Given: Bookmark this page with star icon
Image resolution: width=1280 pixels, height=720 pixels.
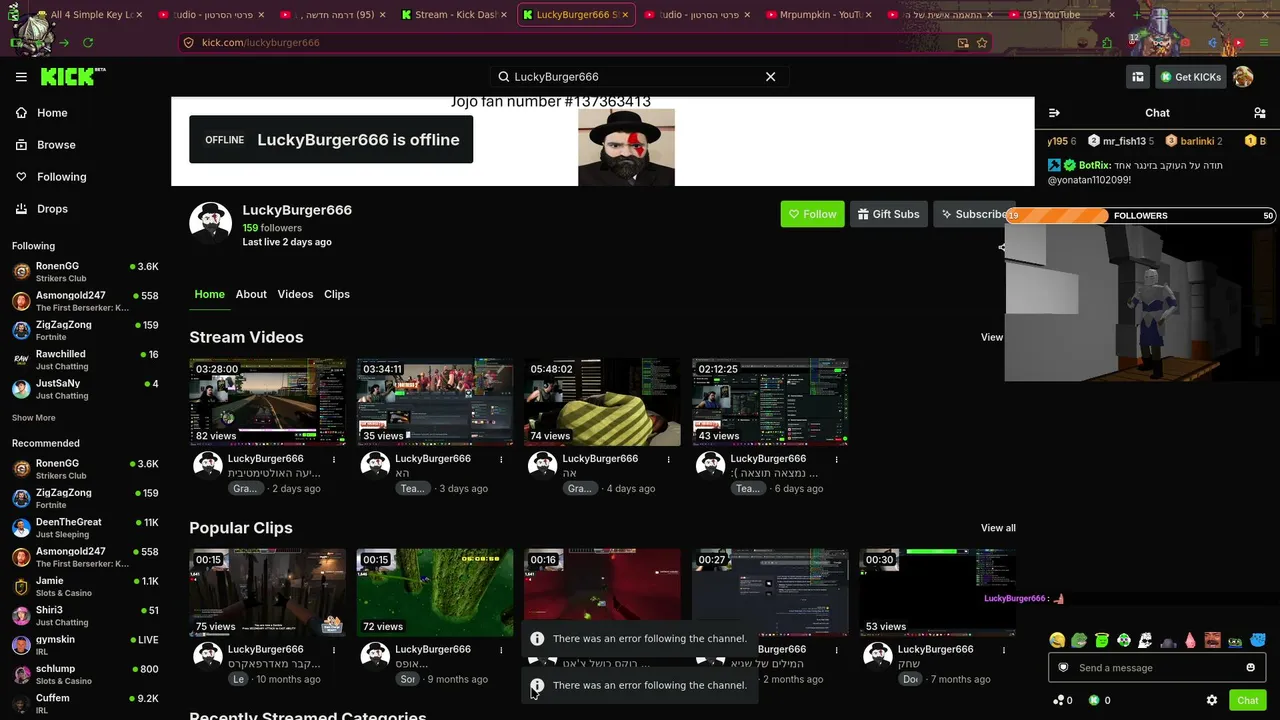Looking at the screenshot, I should (982, 43).
